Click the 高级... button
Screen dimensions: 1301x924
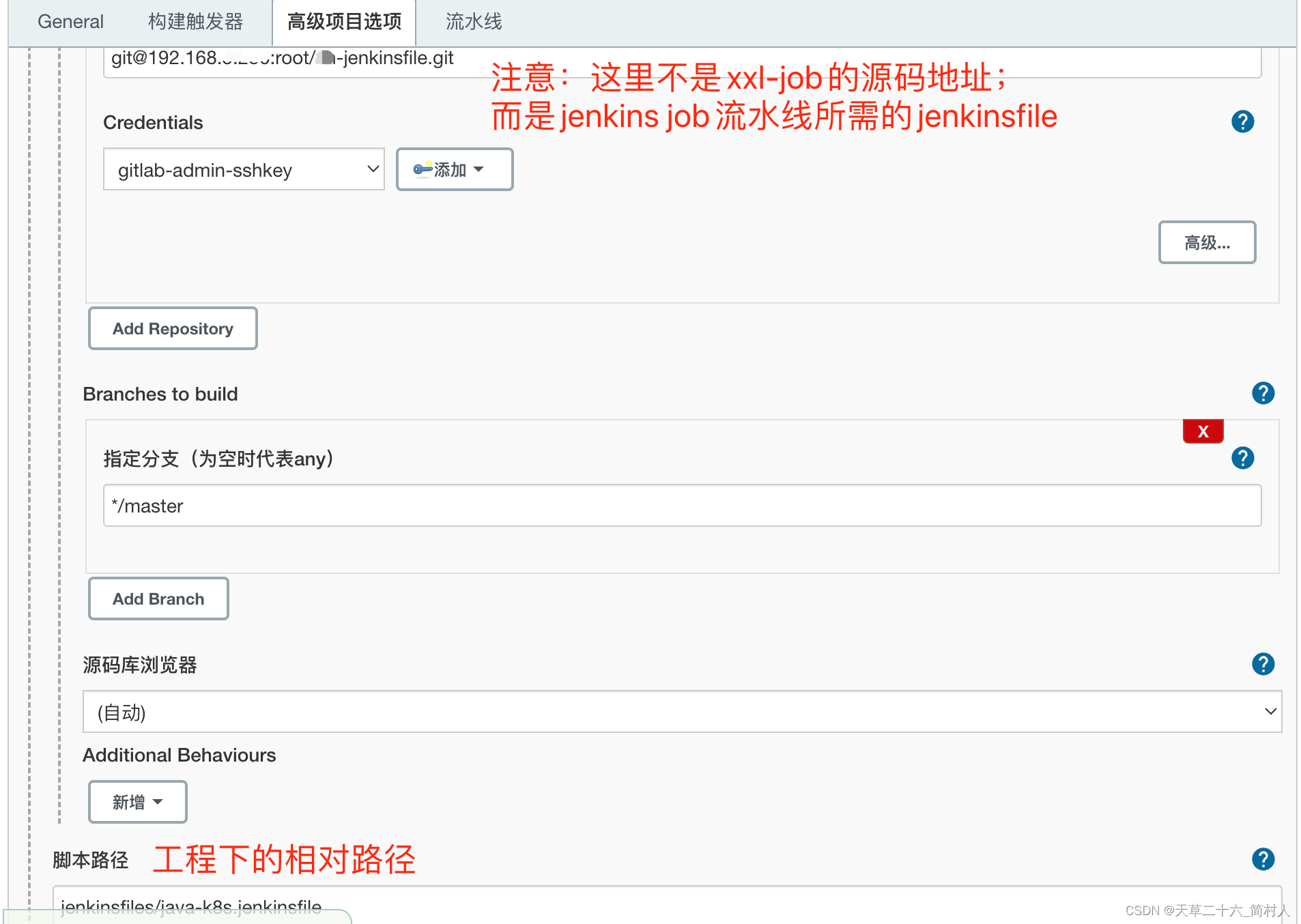1207,242
